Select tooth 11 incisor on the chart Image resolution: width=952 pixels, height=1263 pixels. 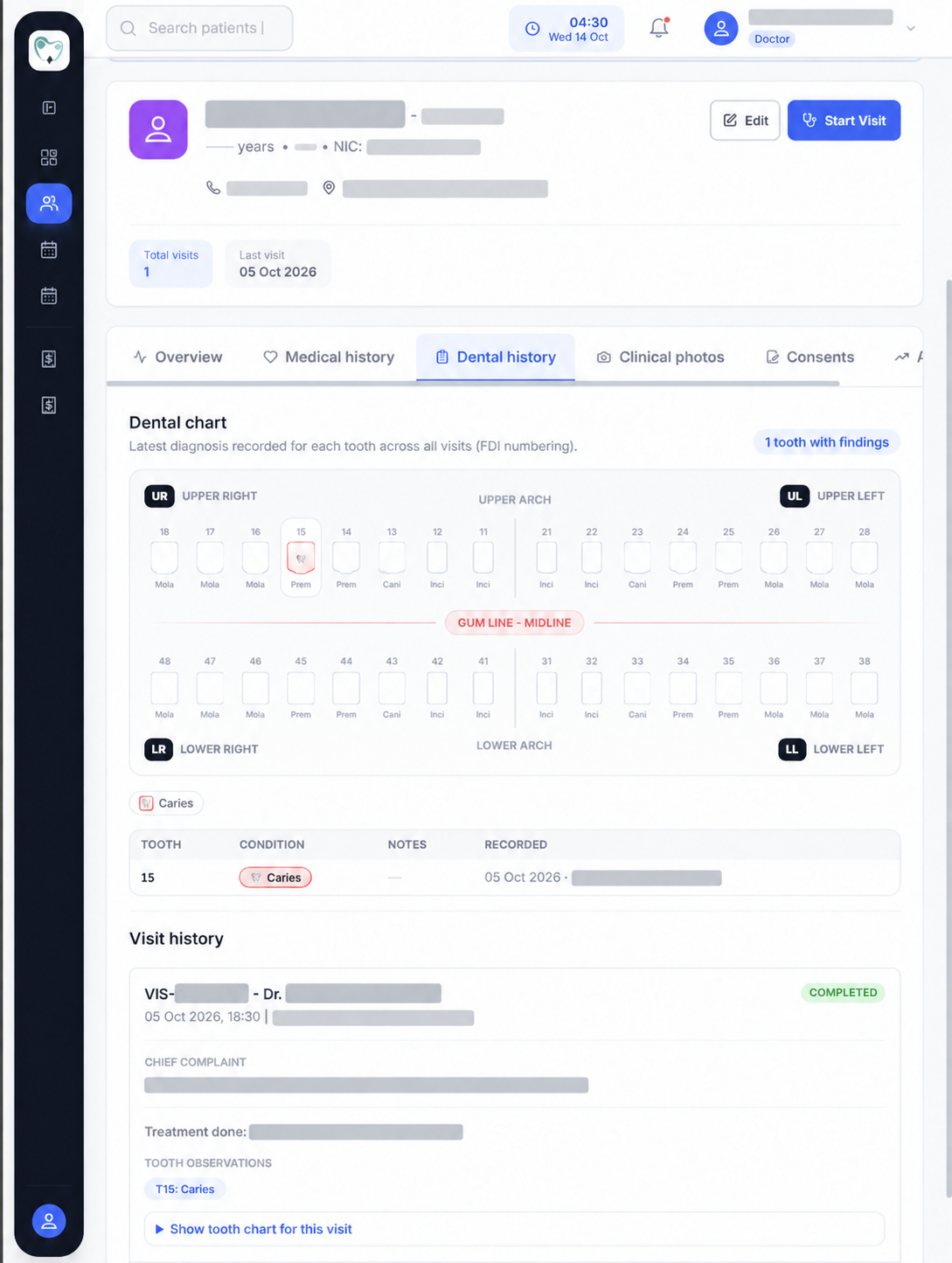coord(483,558)
